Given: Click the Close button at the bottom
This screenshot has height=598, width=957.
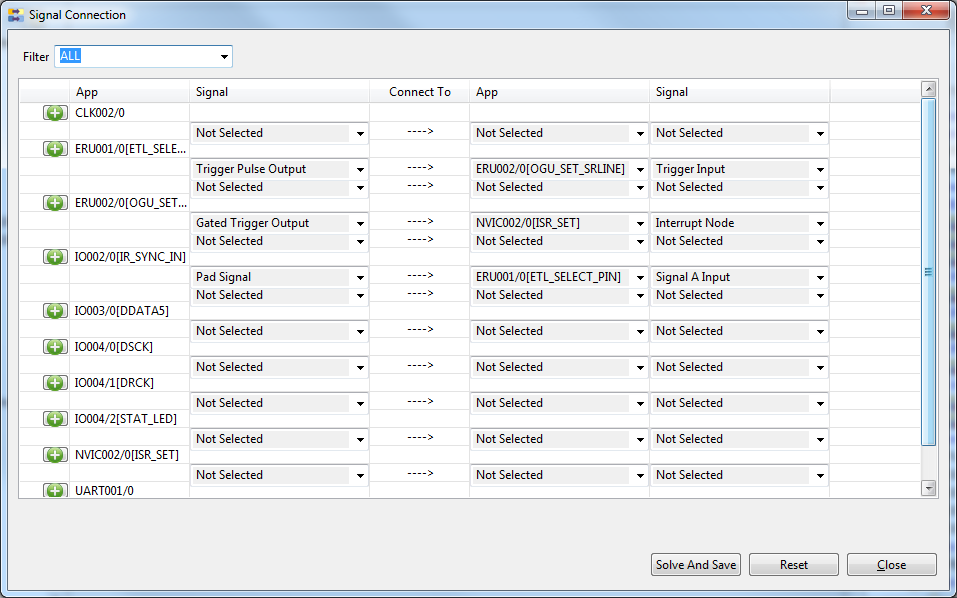Looking at the screenshot, I should (892, 565).
